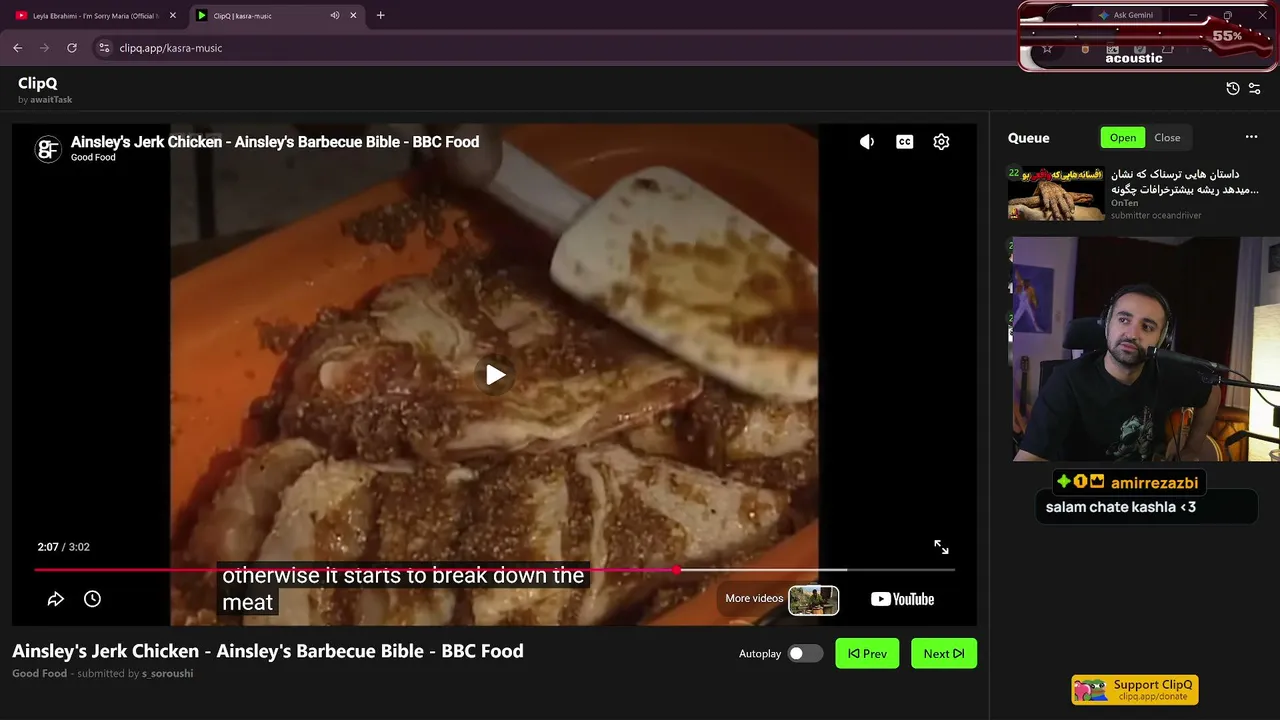Set the queue to Open
The image size is (1280, 720).
[1123, 138]
